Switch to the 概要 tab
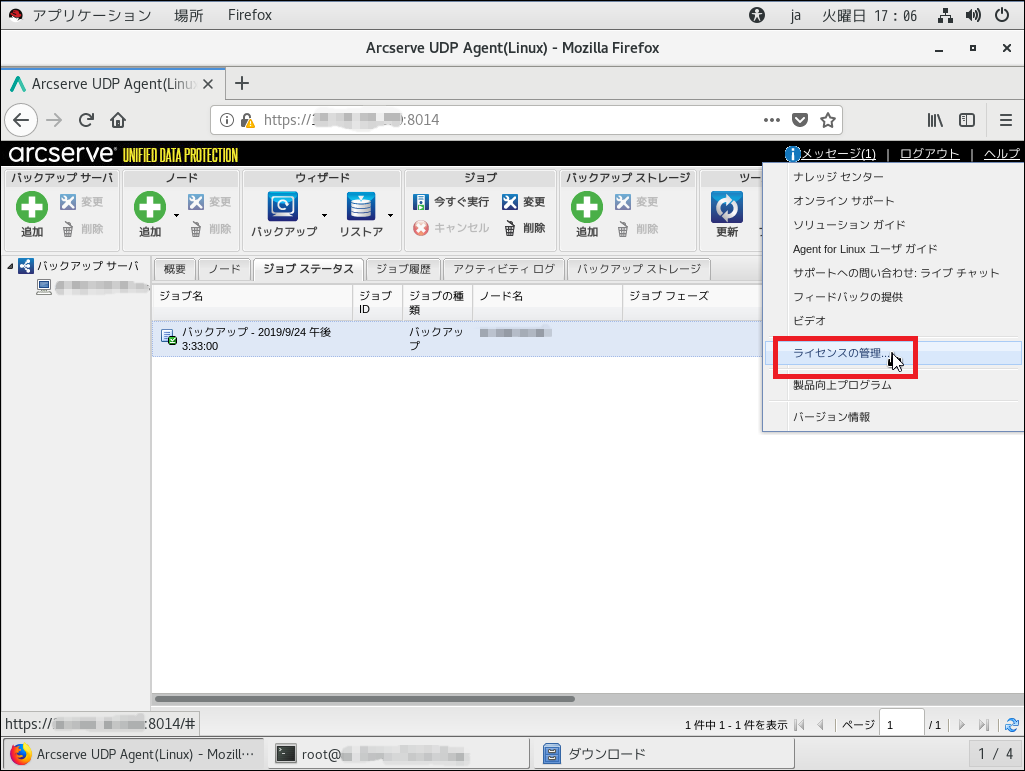1025x771 pixels. (x=175, y=269)
